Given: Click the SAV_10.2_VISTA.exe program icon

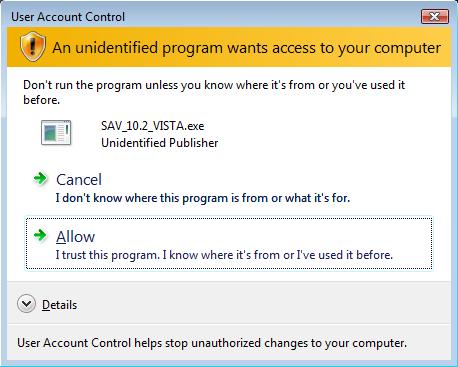Looking at the screenshot, I should point(56,133).
